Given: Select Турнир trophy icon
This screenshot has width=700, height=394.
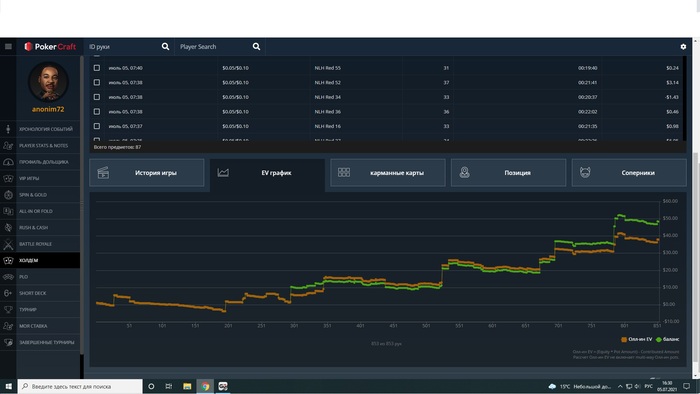Looking at the screenshot, I should tap(8, 309).
